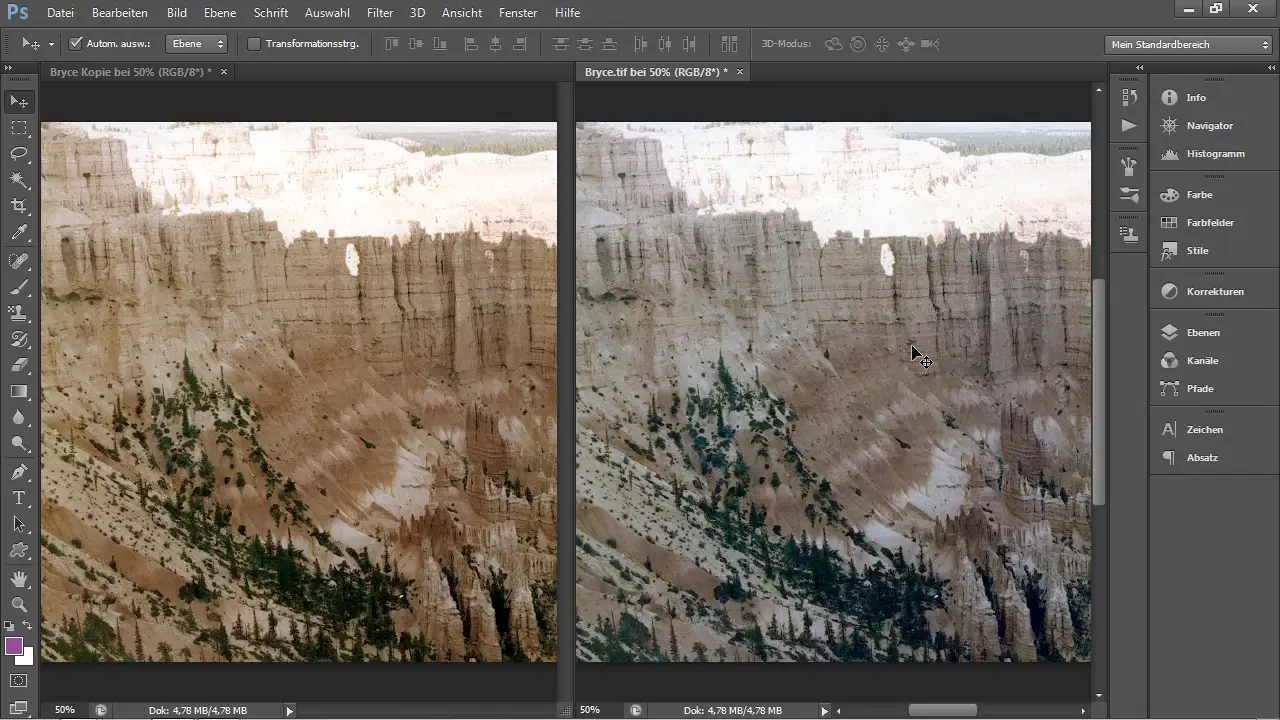This screenshot has height=720, width=1280.
Task: Toggle Quick Mask mode icon
Action: pos(19,681)
